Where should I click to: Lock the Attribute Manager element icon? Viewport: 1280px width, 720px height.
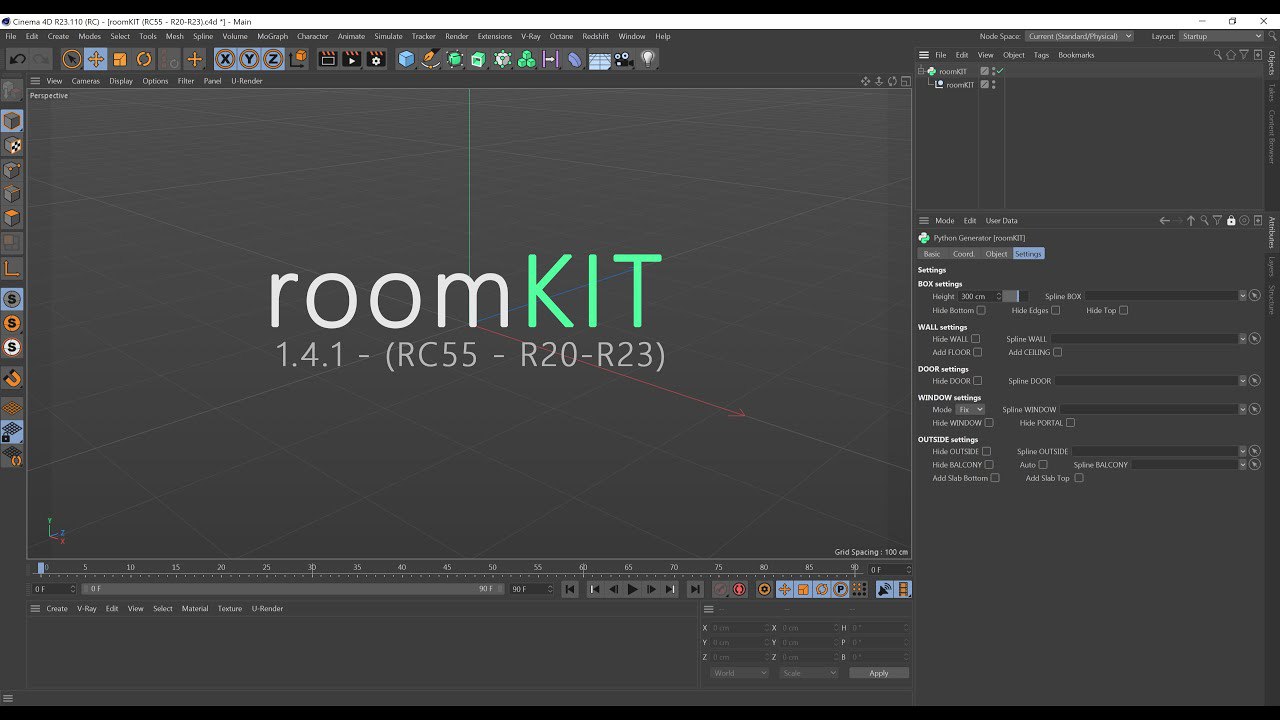coord(1231,221)
